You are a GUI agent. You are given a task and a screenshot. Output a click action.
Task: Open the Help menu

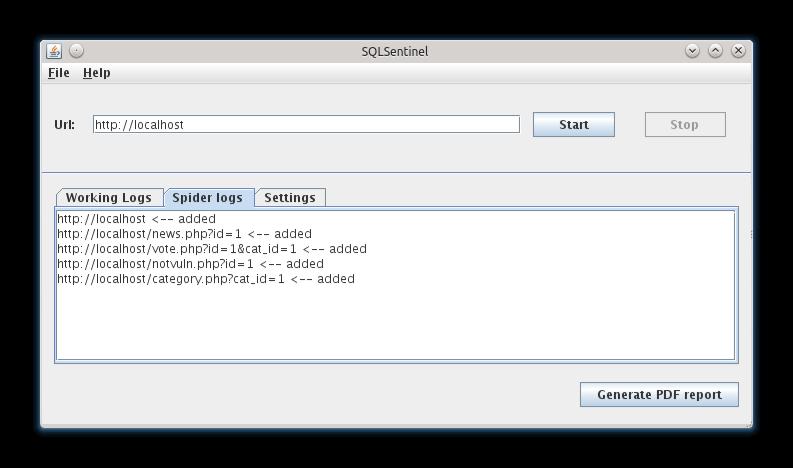point(97,73)
